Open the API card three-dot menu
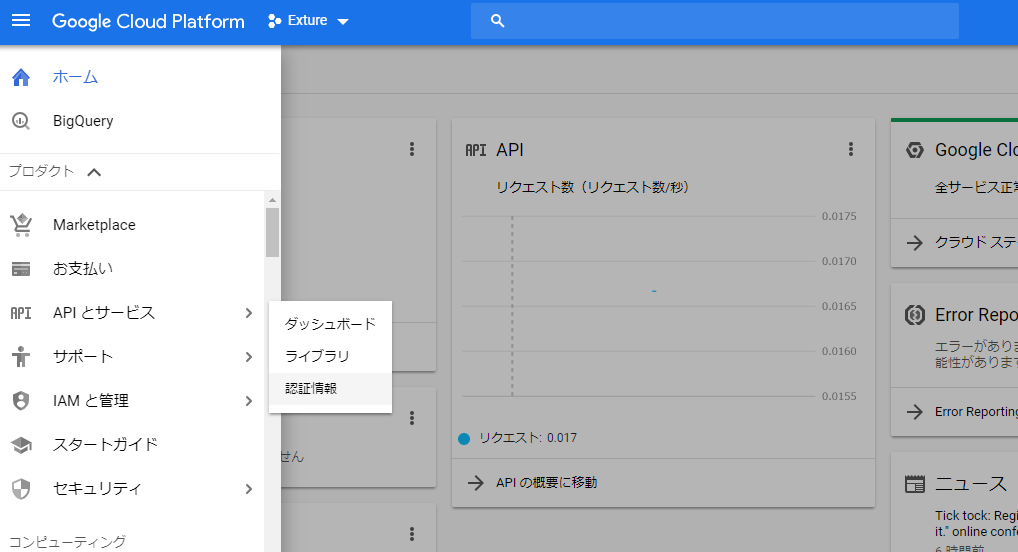The height and width of the screenshot is (552, 1018). pyautogui.click(x=850, y=149)
